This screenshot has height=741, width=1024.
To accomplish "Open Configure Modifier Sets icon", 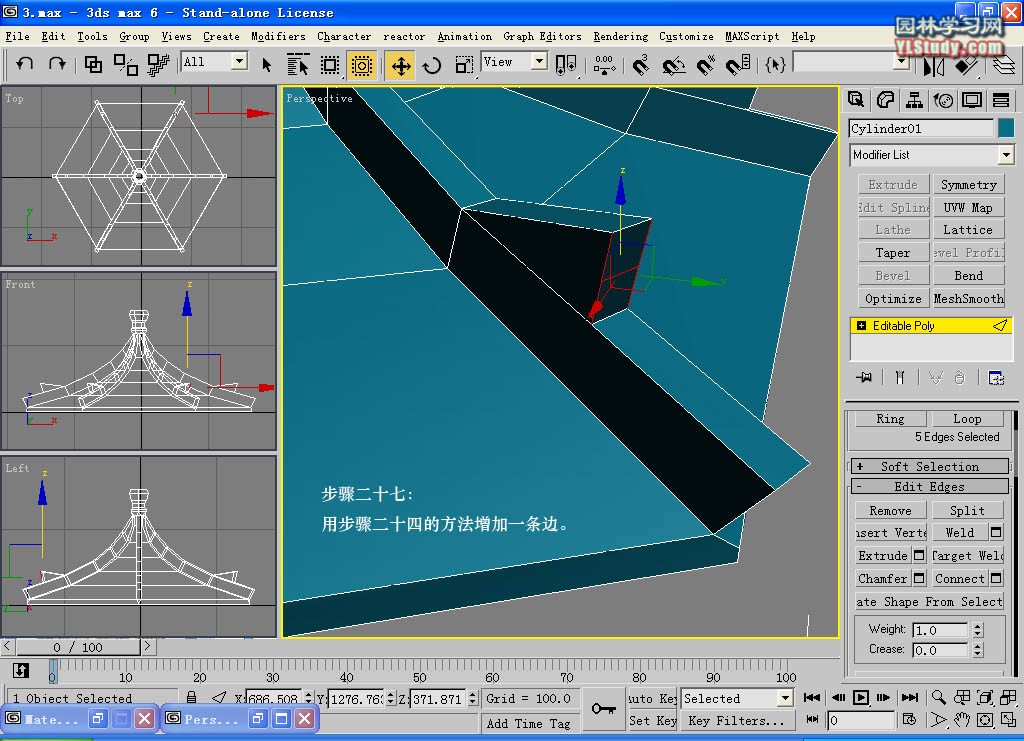I will point(996,377).
